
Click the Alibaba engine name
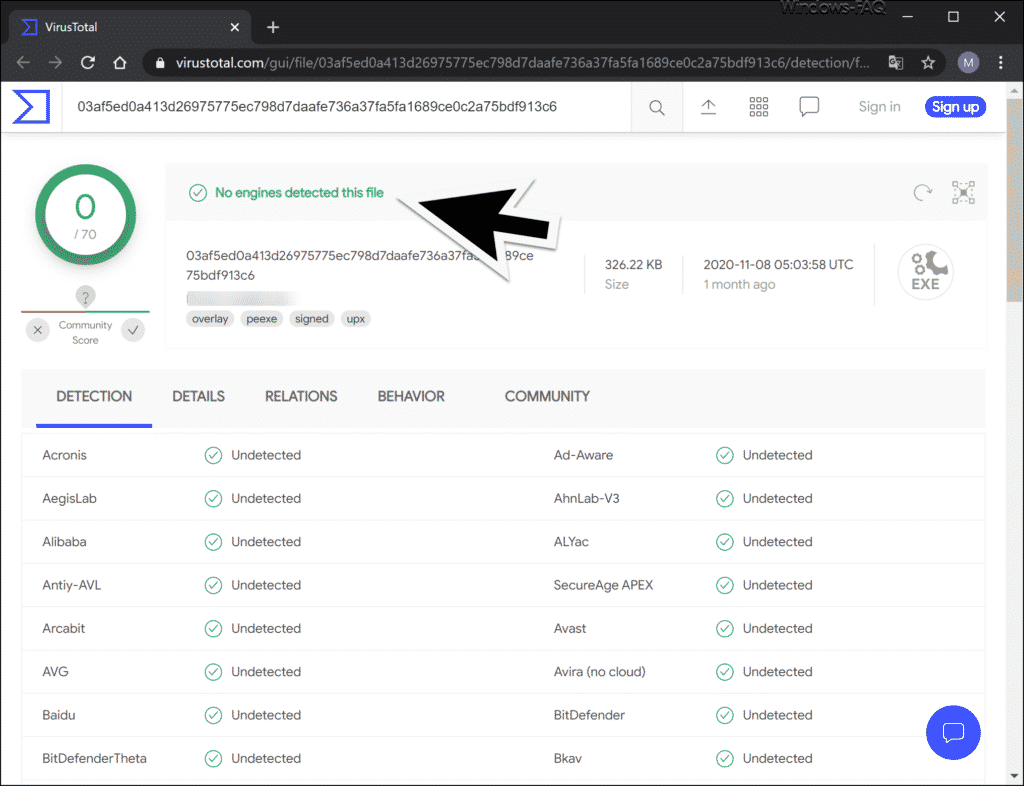(x=65, y=542)
